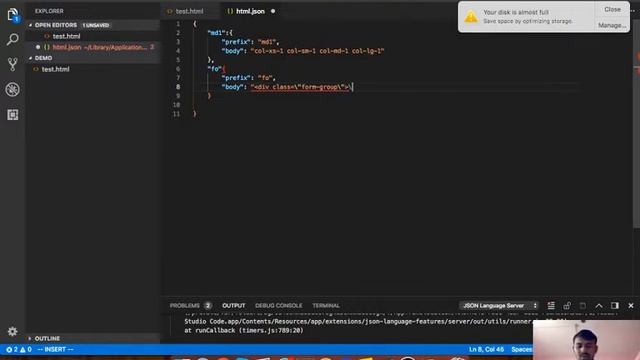Click the warning icon in disk notification

click(471, 17)
